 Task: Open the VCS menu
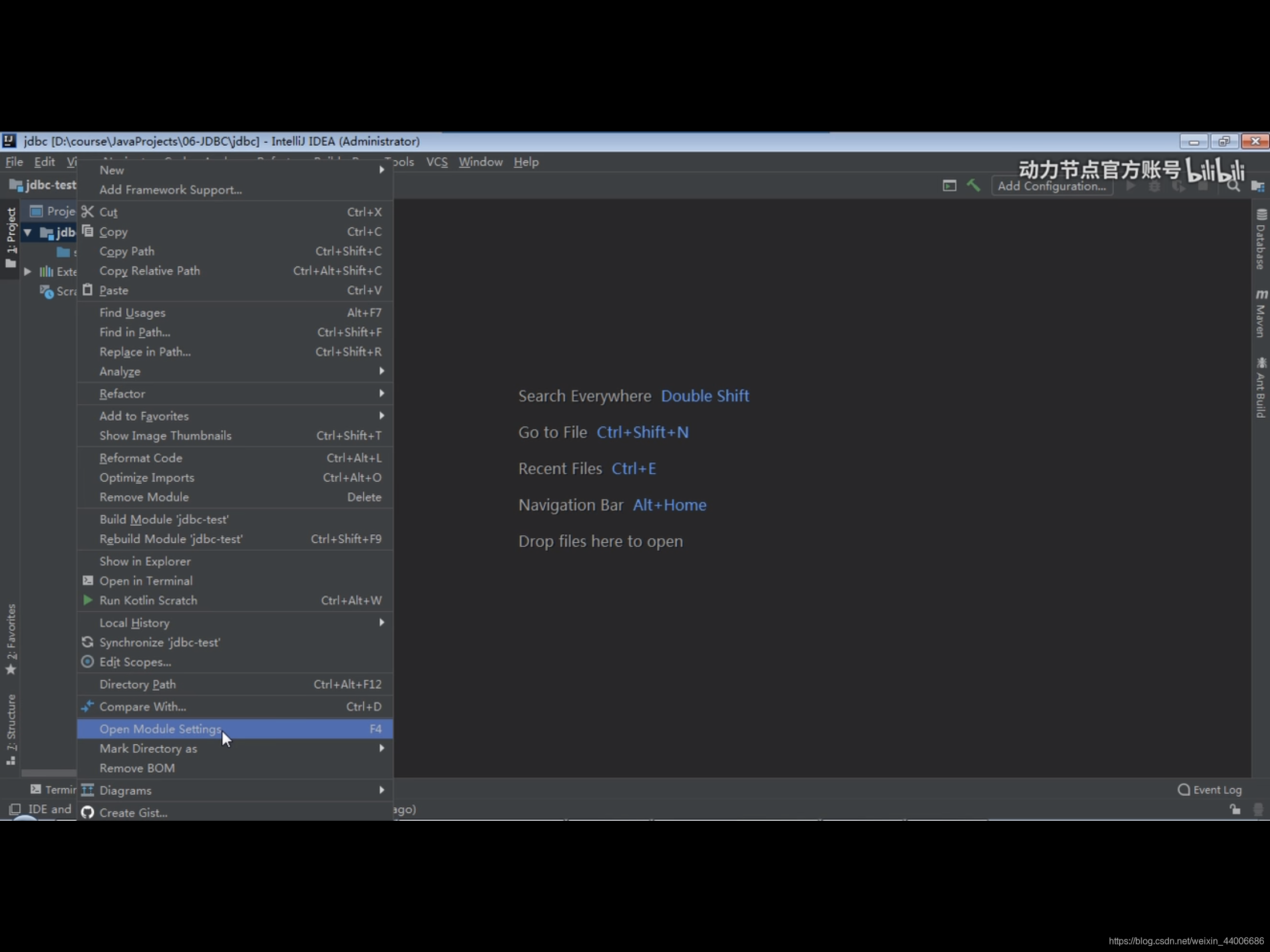point(436,162)
